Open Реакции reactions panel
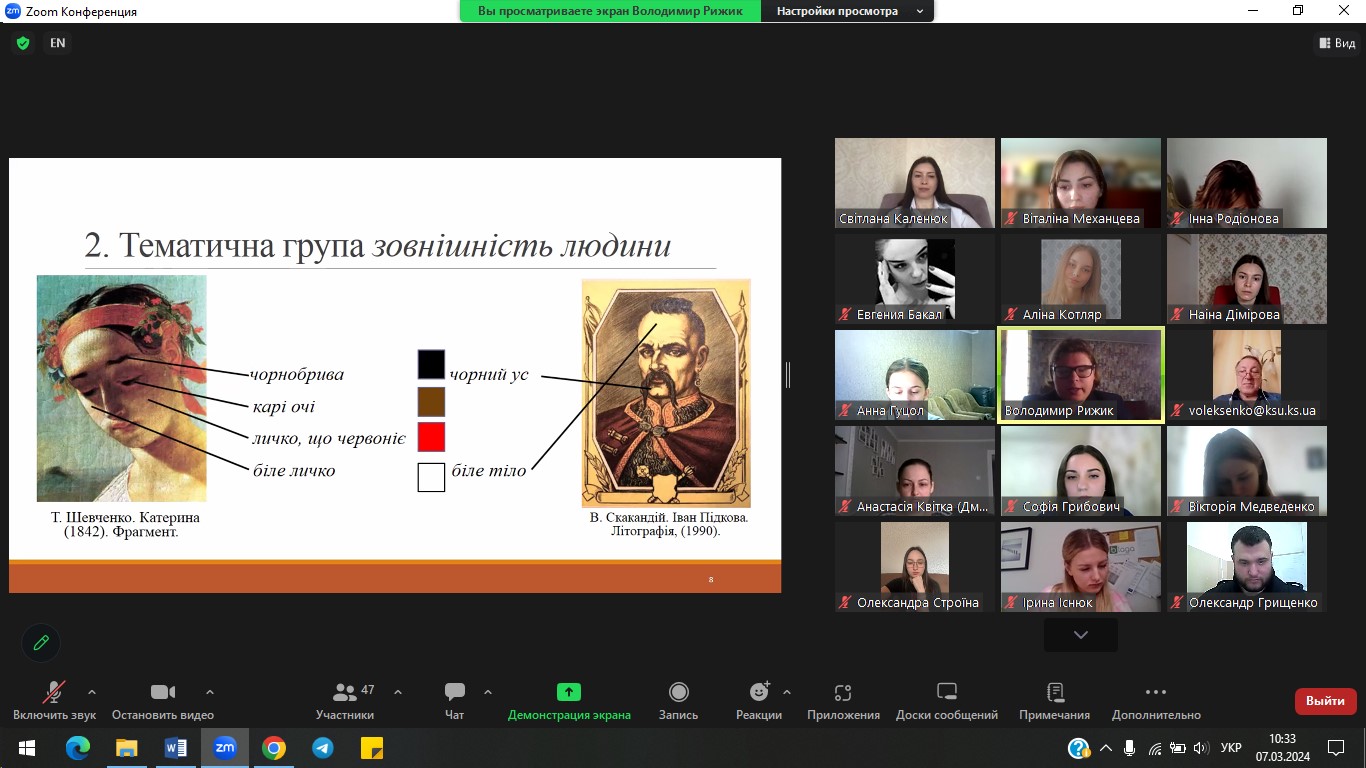 pos(759,701)
